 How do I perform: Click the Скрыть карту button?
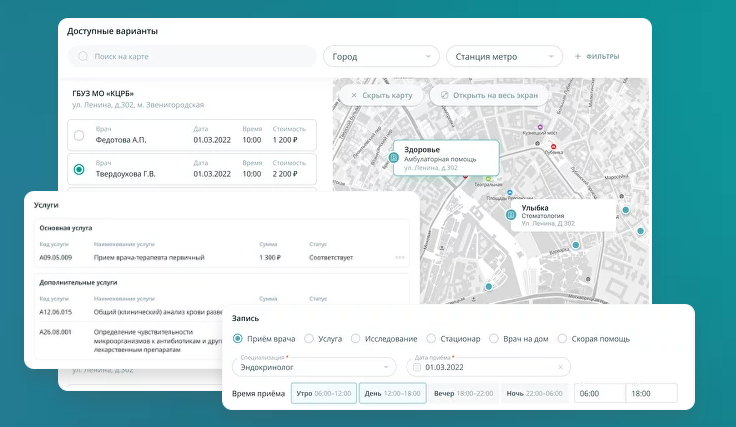(x=380, y=95)
